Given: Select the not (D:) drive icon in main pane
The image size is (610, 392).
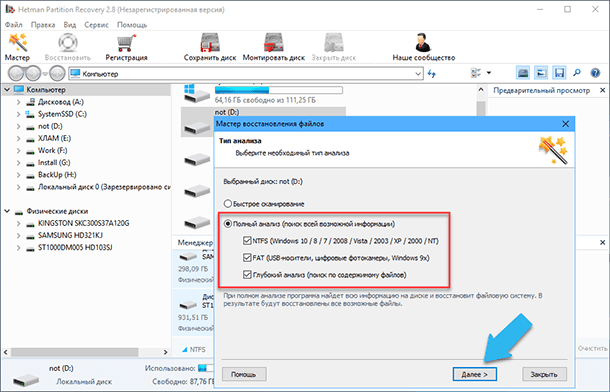Looking at the screenshot, I should 197,127.
